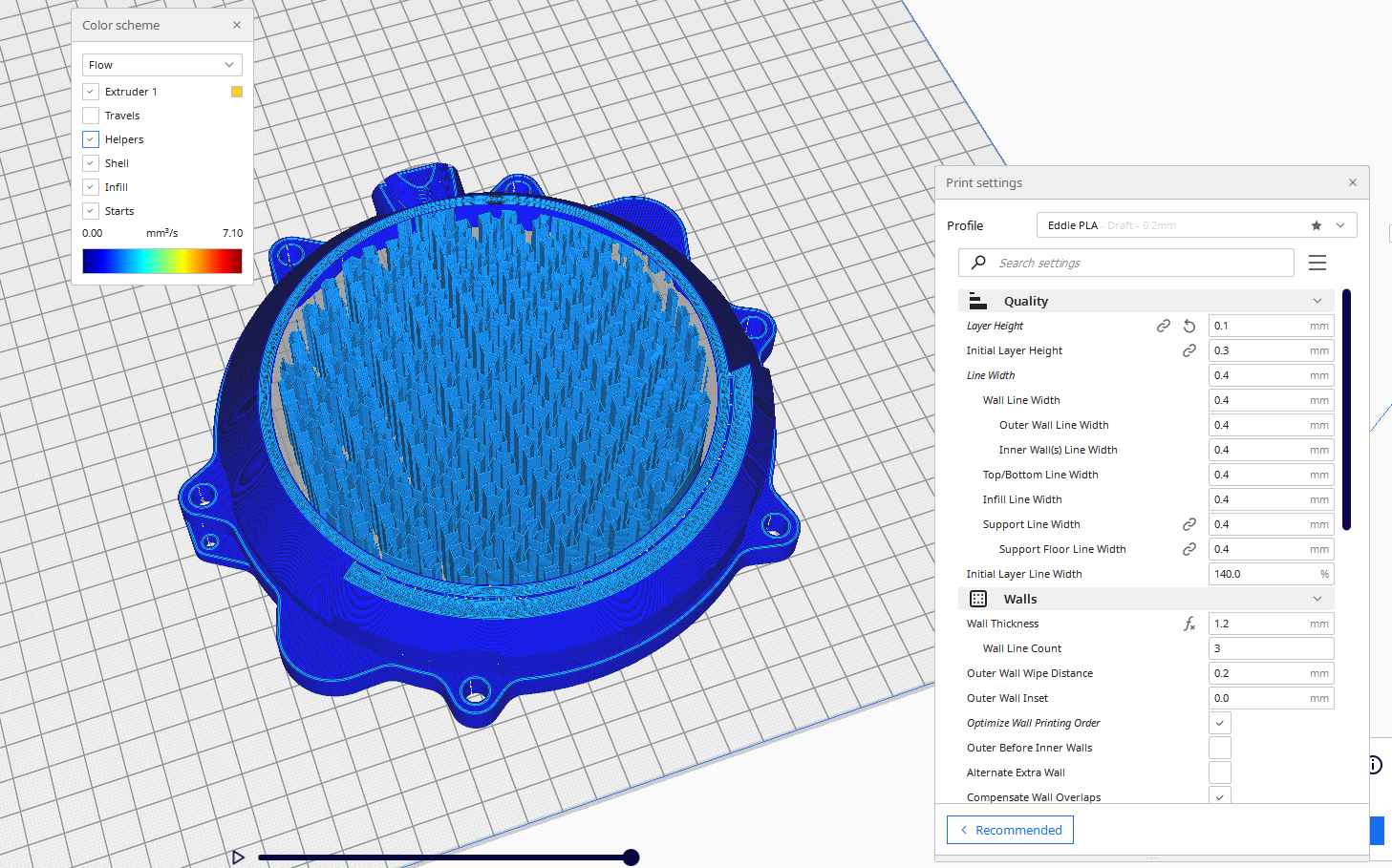The image size is (1392, 868).
Task: Open the hamburger settings visibility menu
Action: click(1317, 263)
